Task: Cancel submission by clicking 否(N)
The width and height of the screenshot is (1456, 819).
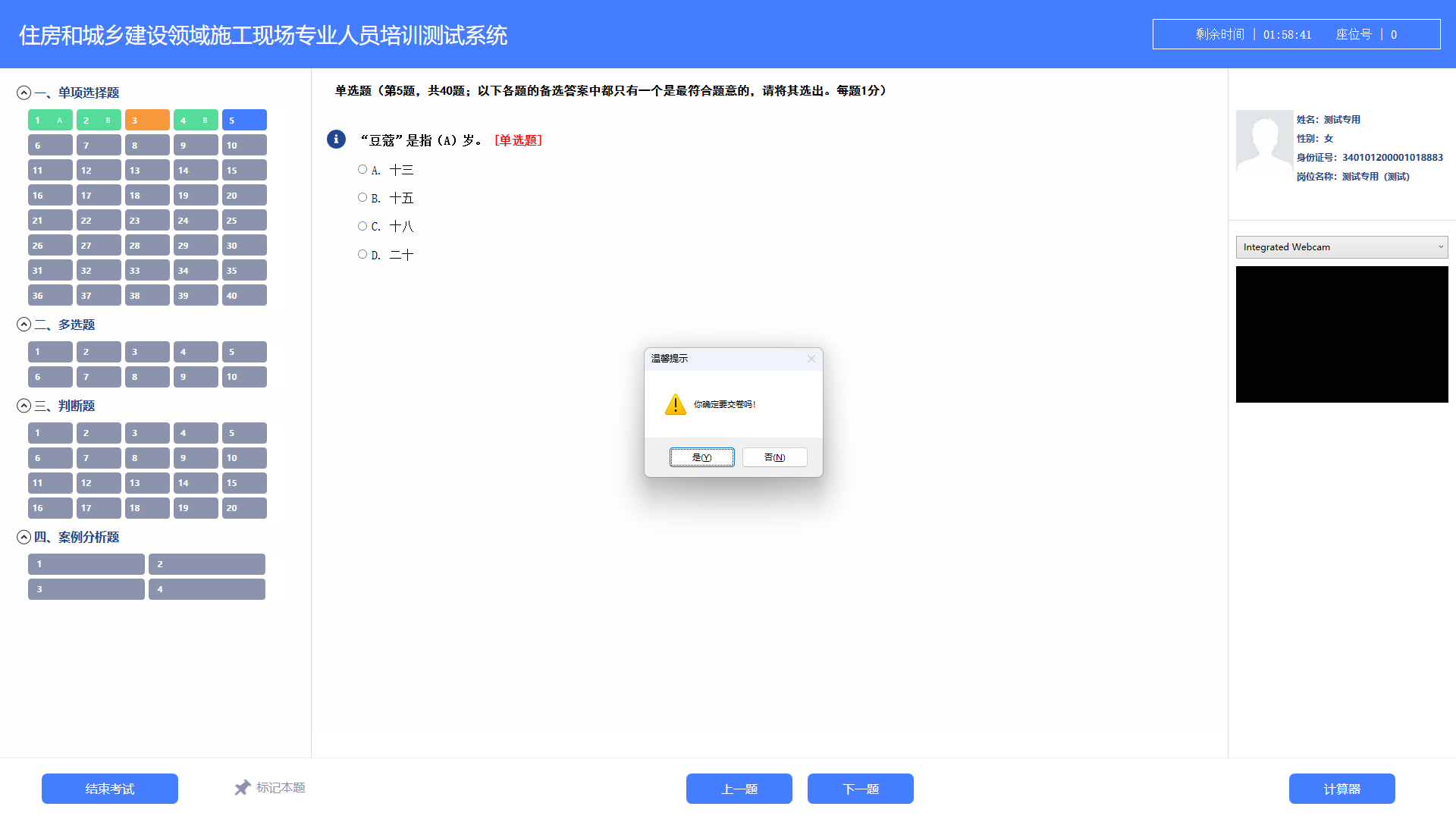Action: (774, 457)
